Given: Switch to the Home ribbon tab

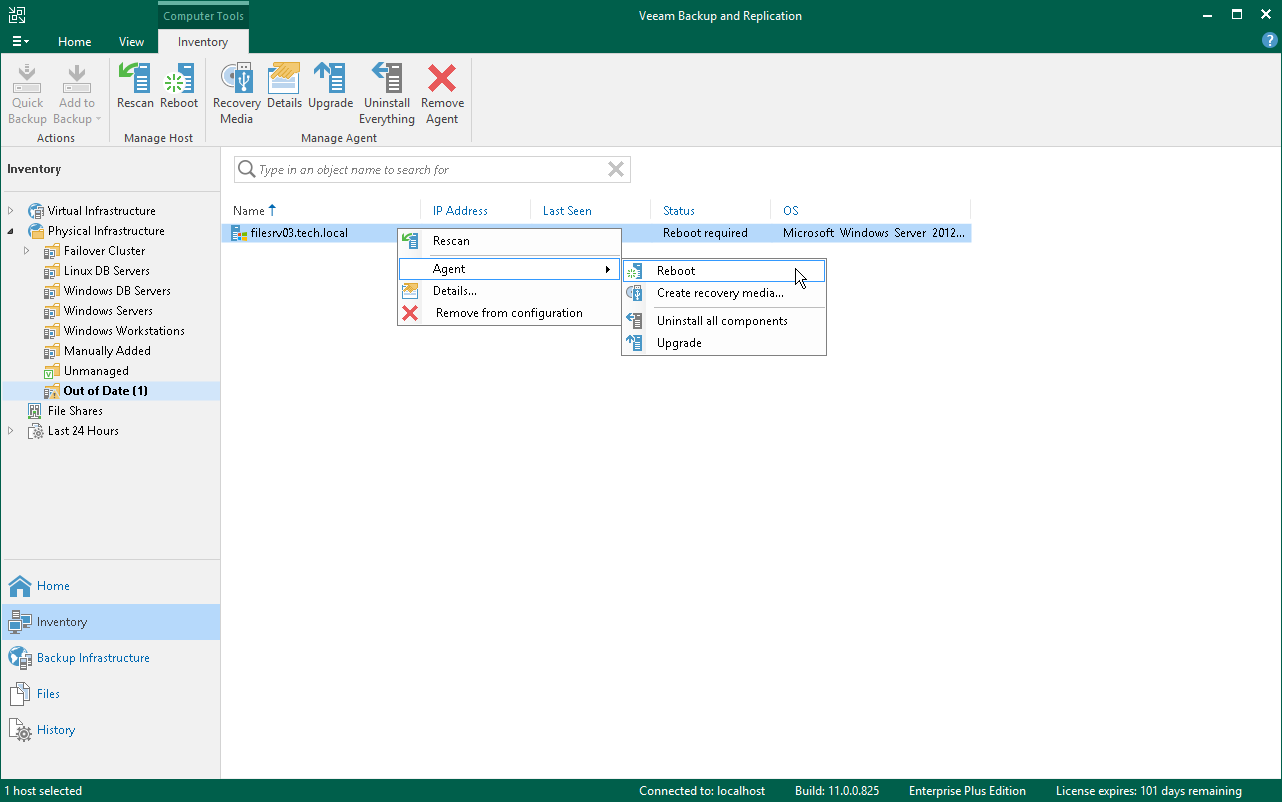Looking at the screenshot, I should (75, 42).
